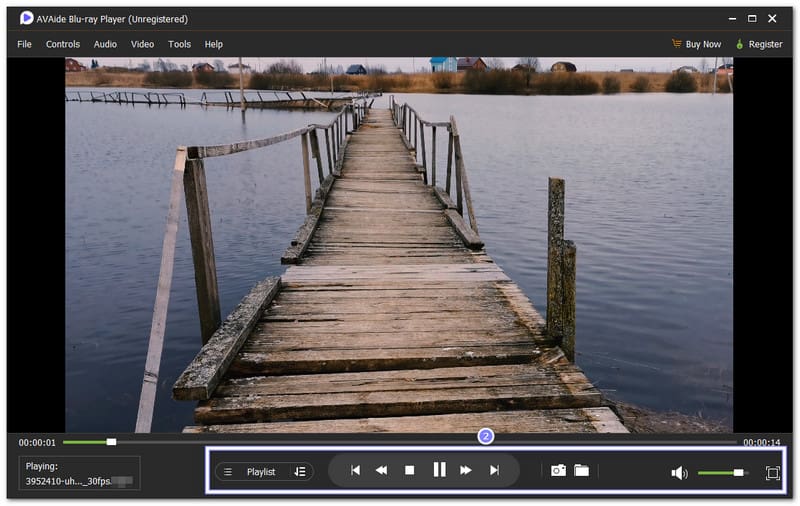Pause the video playback
This screenshot has width=800, height=506.
[x=438, y=470]
